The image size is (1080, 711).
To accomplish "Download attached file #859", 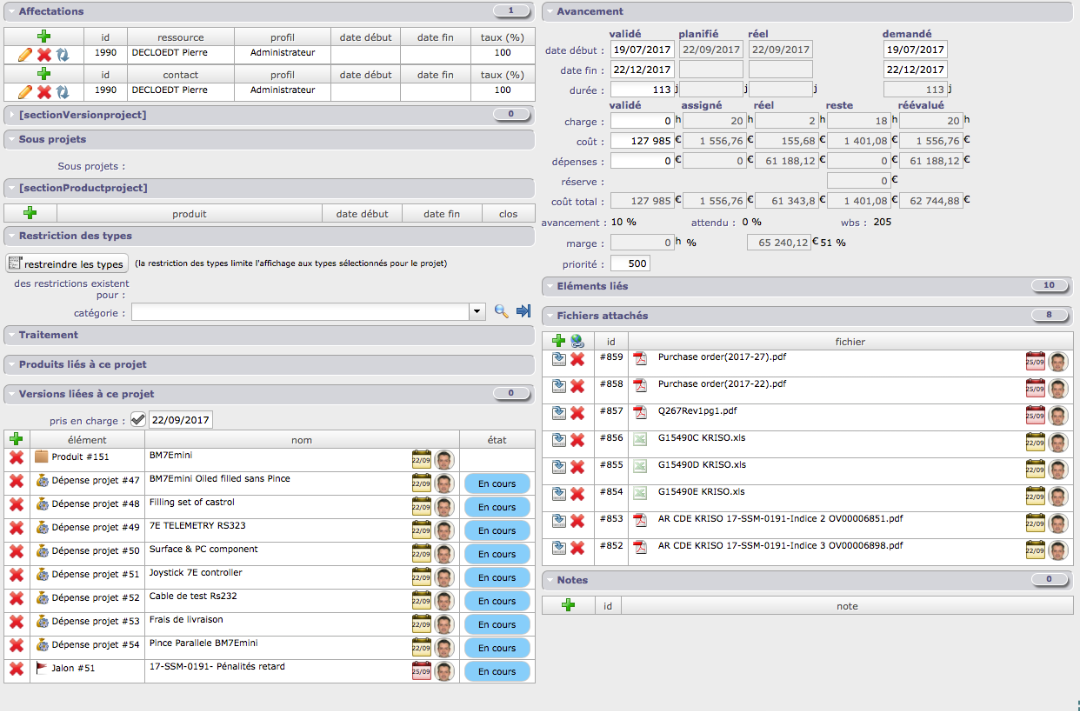I will coord(558,359).
